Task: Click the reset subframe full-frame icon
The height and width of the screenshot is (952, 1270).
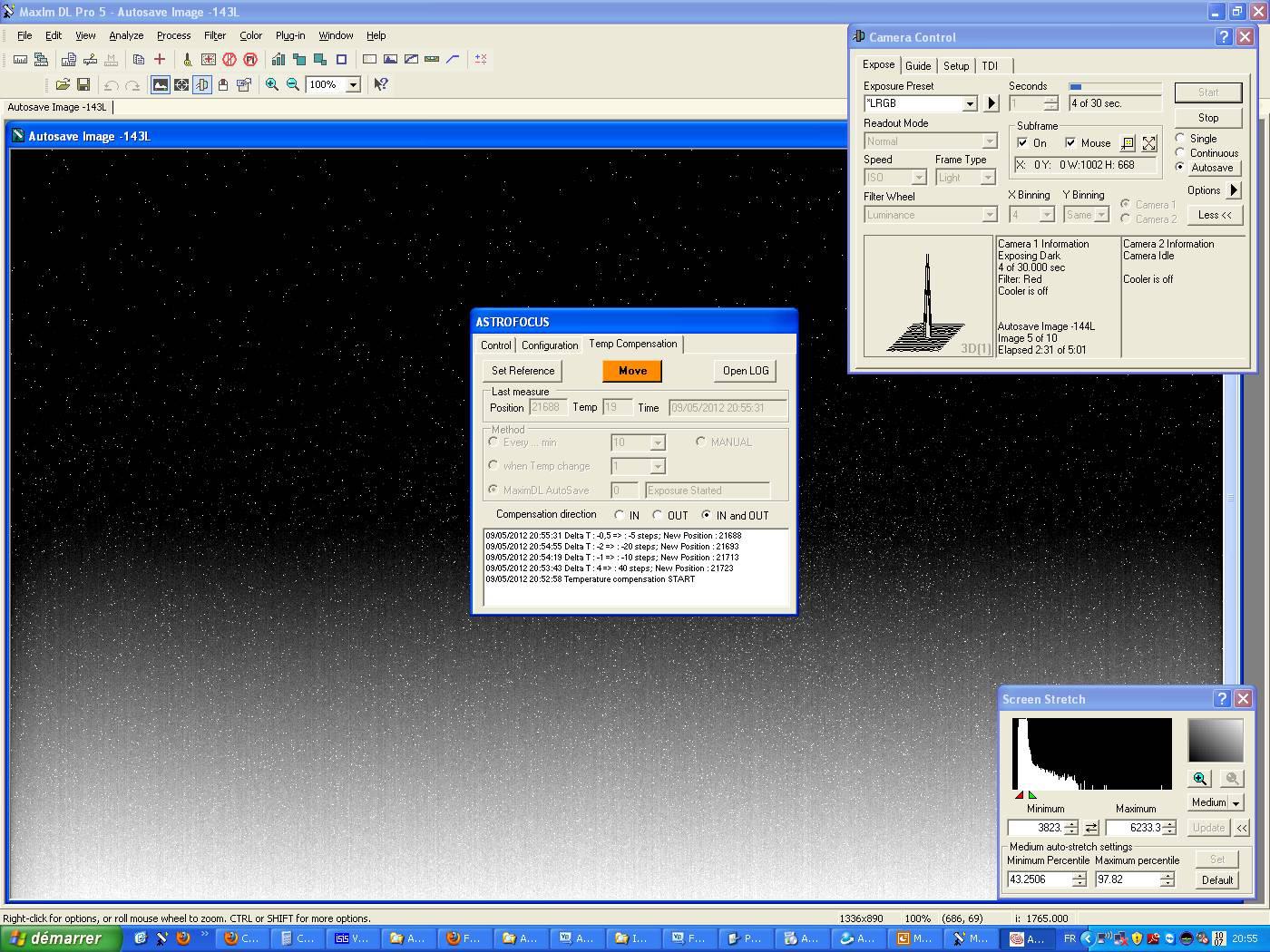Action: [1149, 143]
